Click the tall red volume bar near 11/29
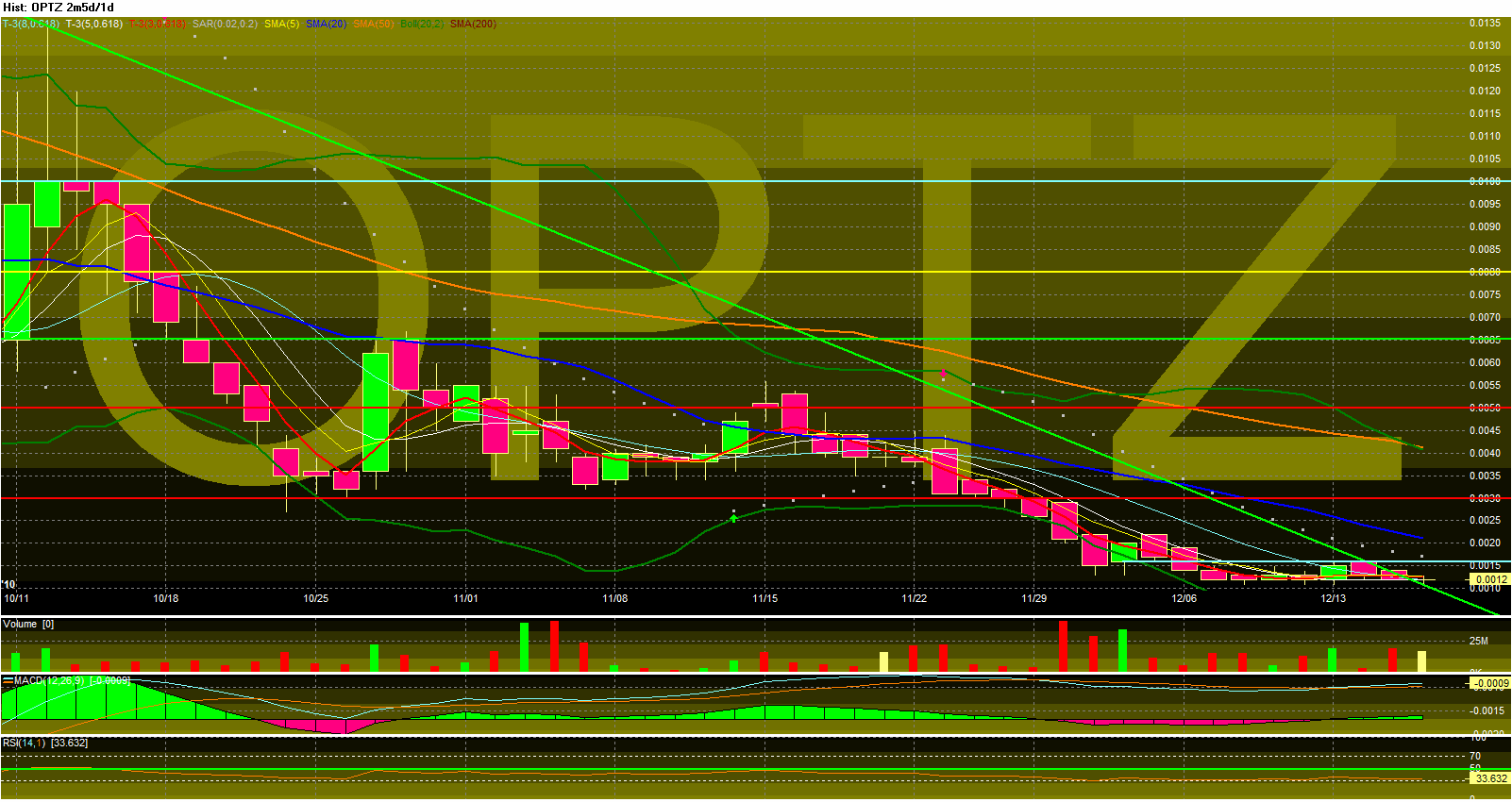Viewport: 1512px width, 802px height. 1063,646
